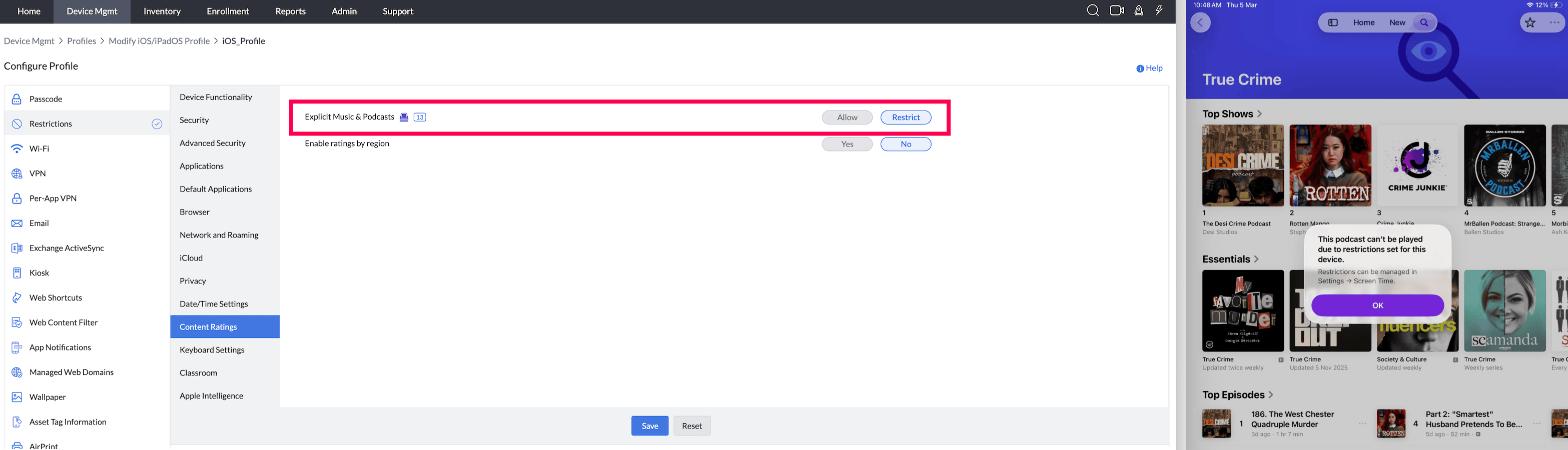1568x450 pixels.
Task: Click the Wallpaper image icon
Action: click(x=17, y=397)
